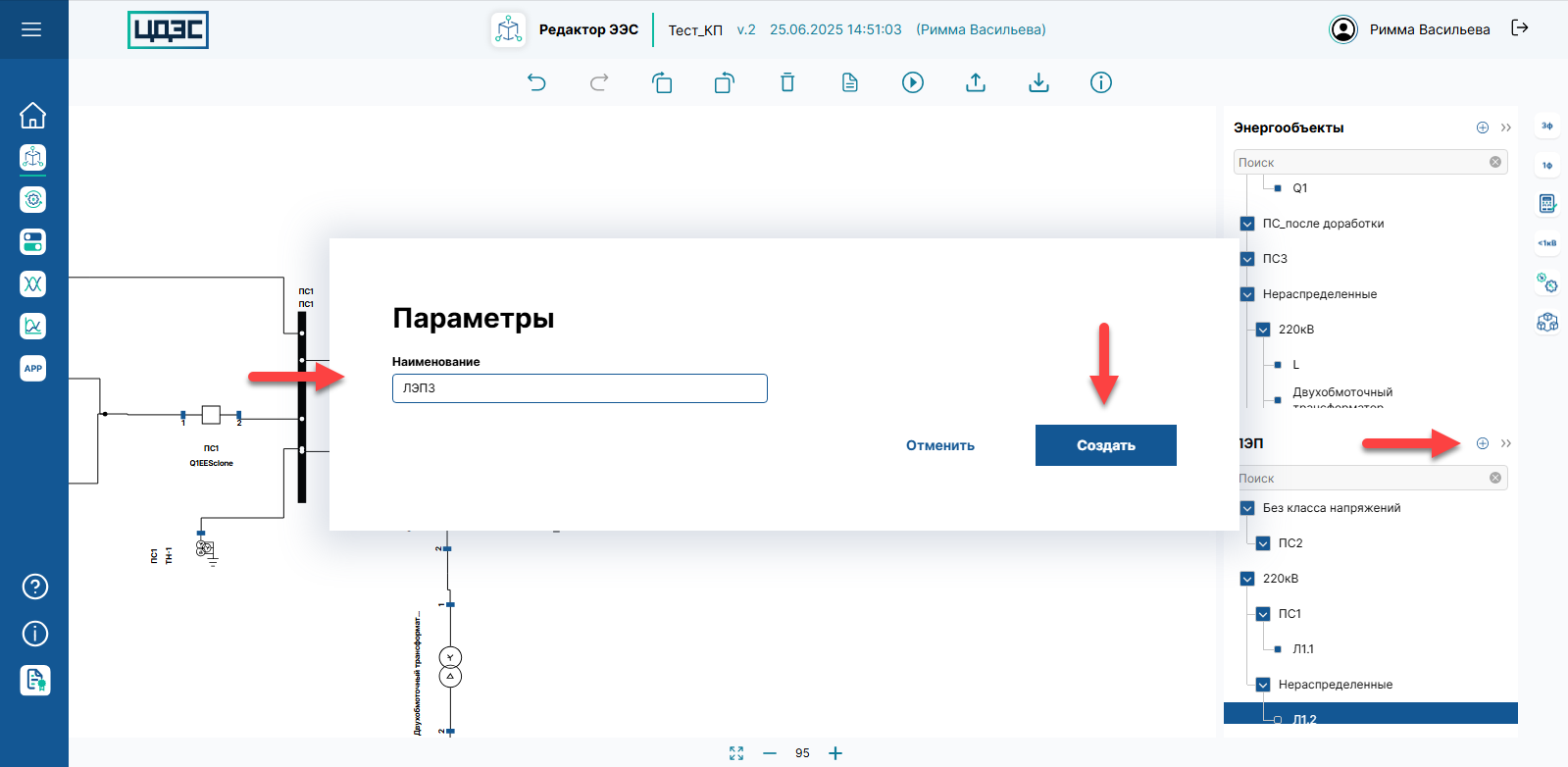Click the upload export icon

[976, 82]
